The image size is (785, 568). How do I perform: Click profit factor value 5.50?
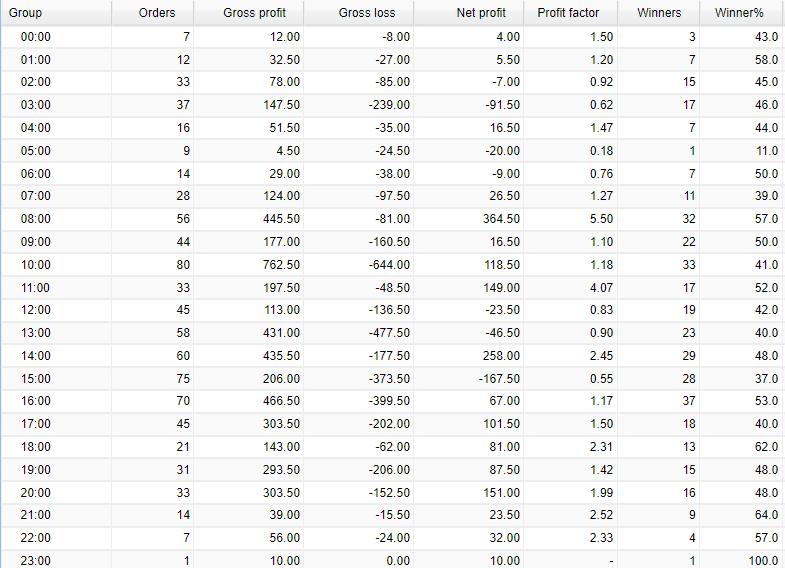tap(601, 219)
